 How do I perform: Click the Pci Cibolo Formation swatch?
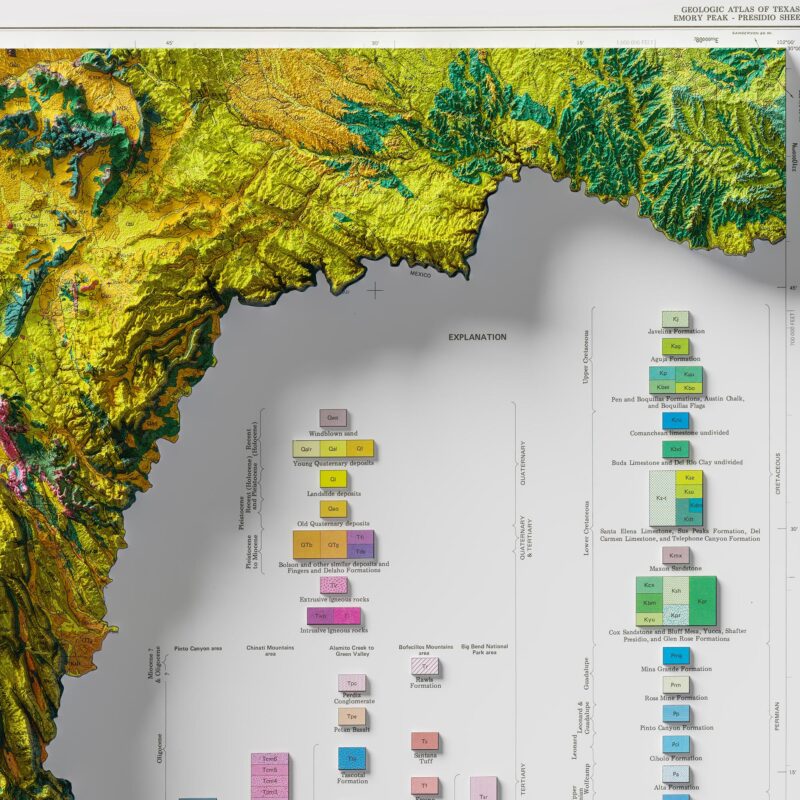coord(676,744)
